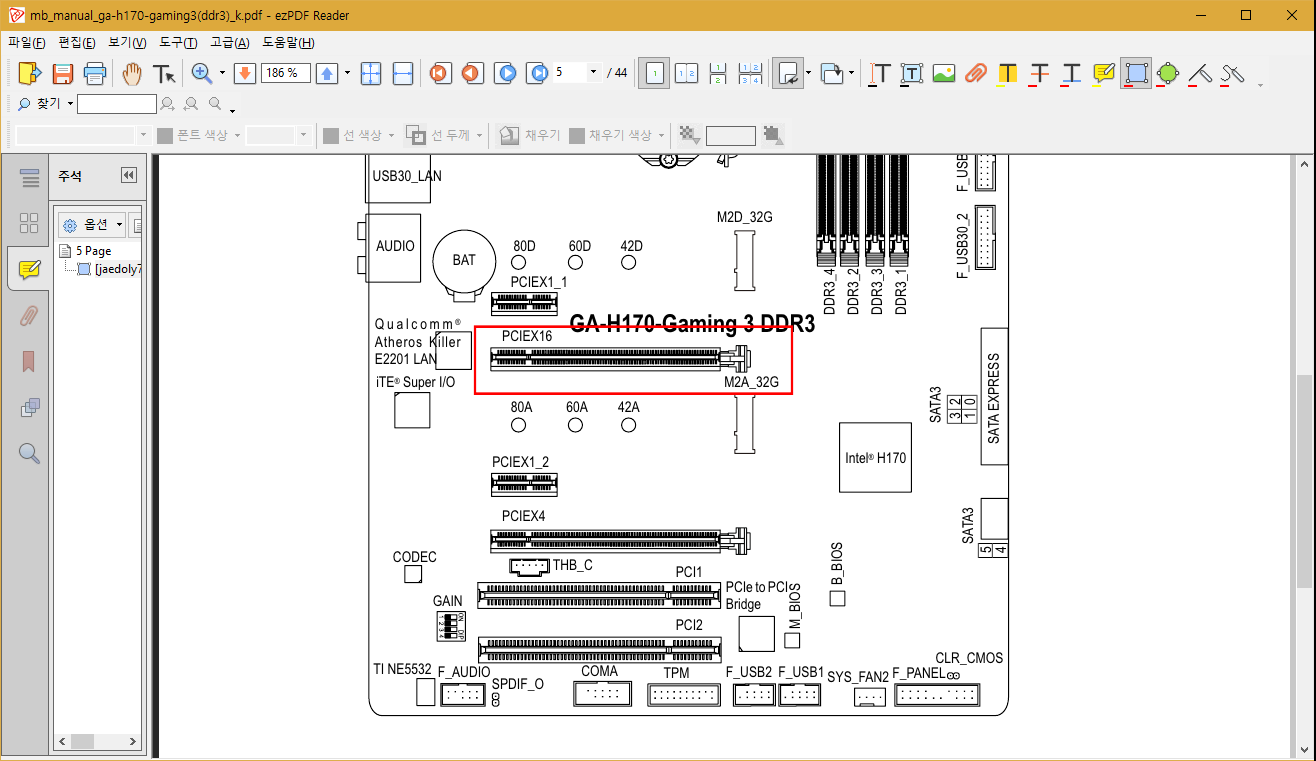The height and width of the screenshot is (761, 1316).
Task: Switch to single page view
Action: click(655, 73)
